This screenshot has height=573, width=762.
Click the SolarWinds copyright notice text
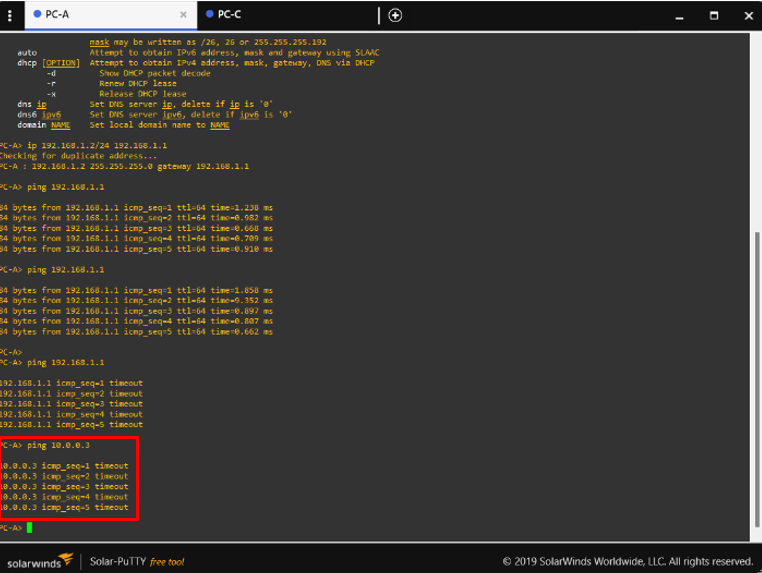(x=627, y=561)
